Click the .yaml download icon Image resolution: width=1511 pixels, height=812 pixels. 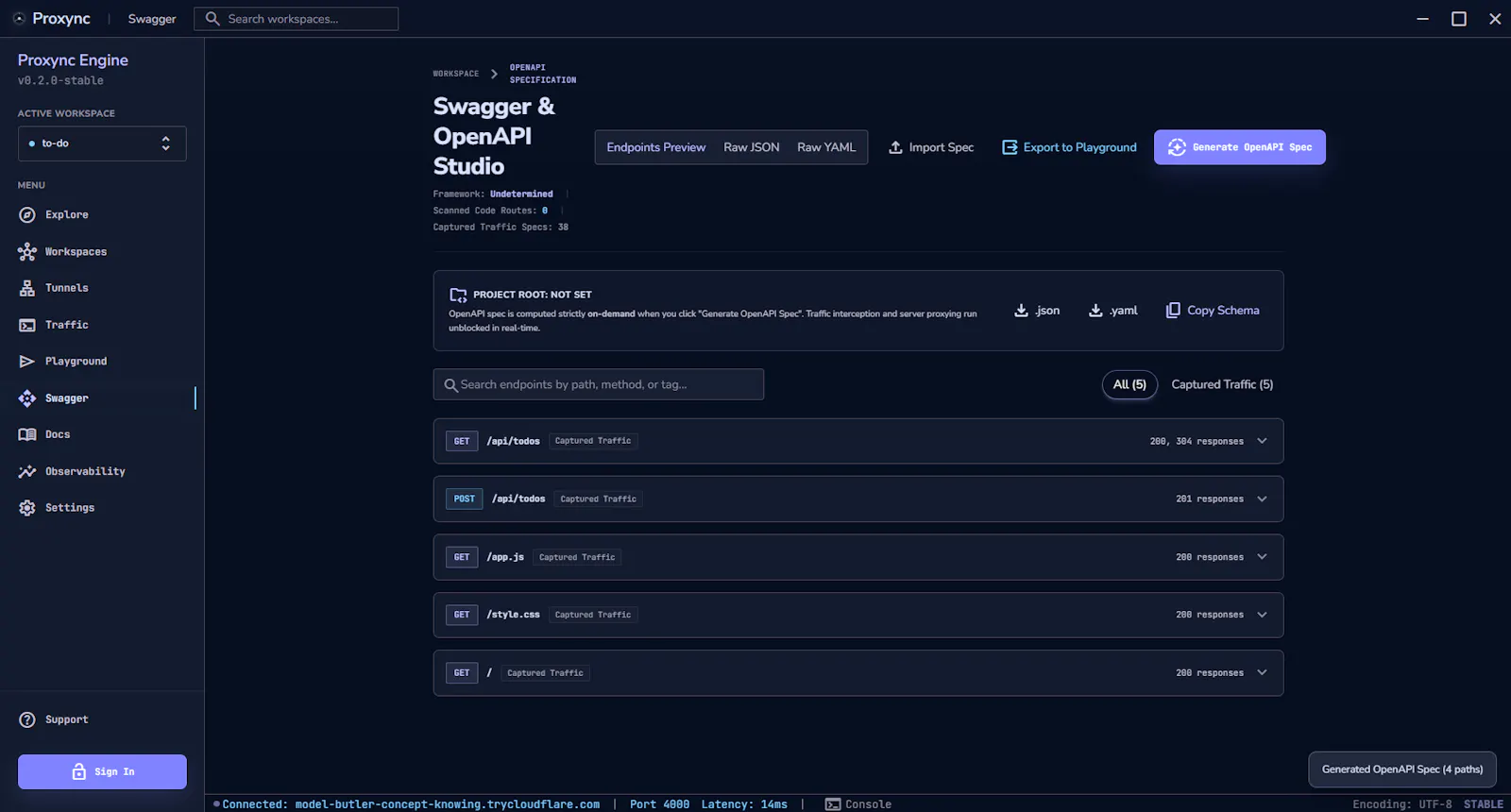pos(1095,311)
